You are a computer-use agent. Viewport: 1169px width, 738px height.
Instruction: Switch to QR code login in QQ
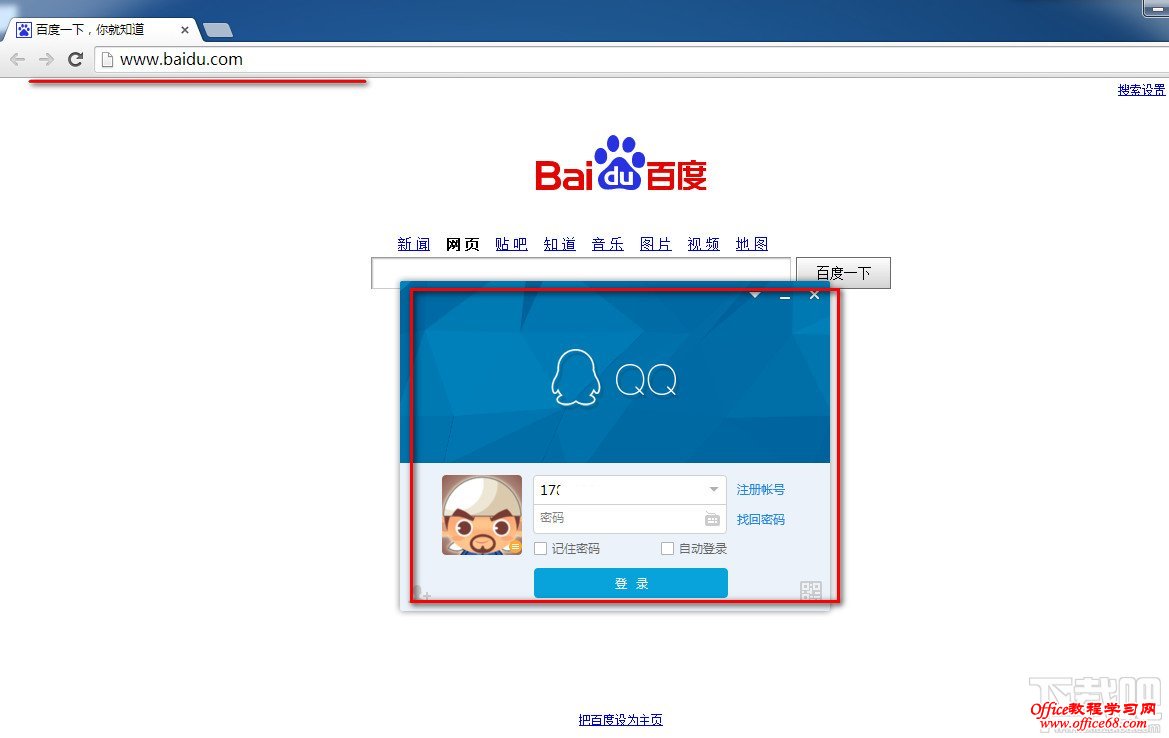(811, 591)
